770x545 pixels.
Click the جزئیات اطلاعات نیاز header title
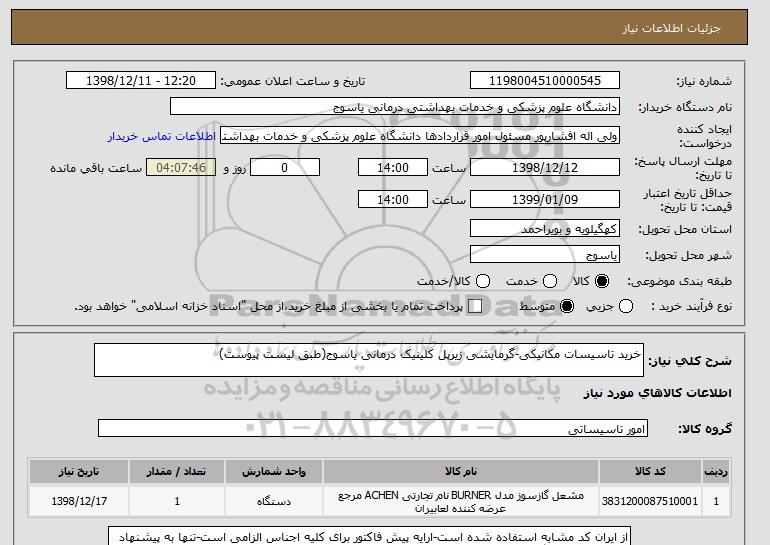pos(671,28)
